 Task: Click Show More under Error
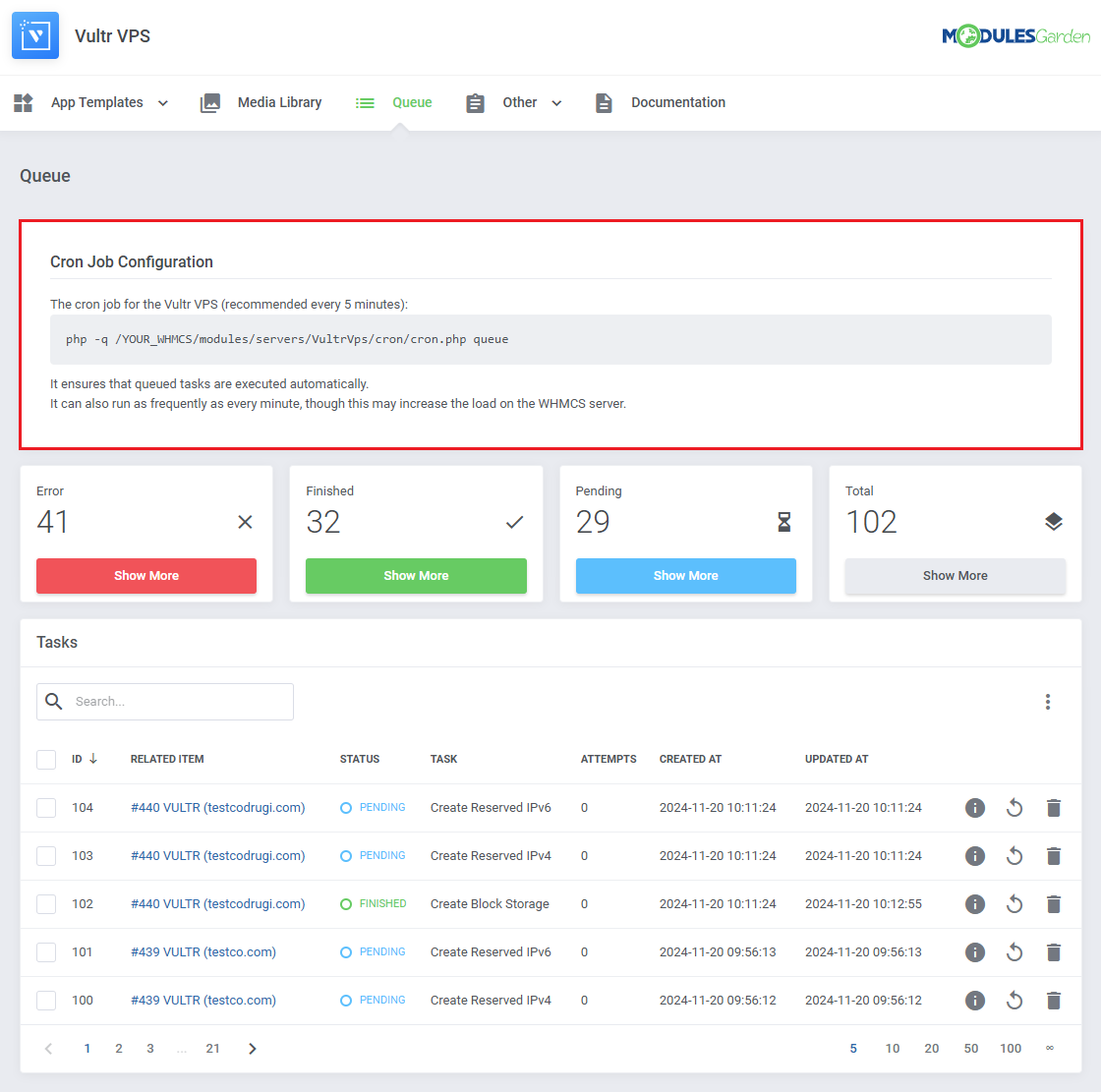click(x=146, y=576)
